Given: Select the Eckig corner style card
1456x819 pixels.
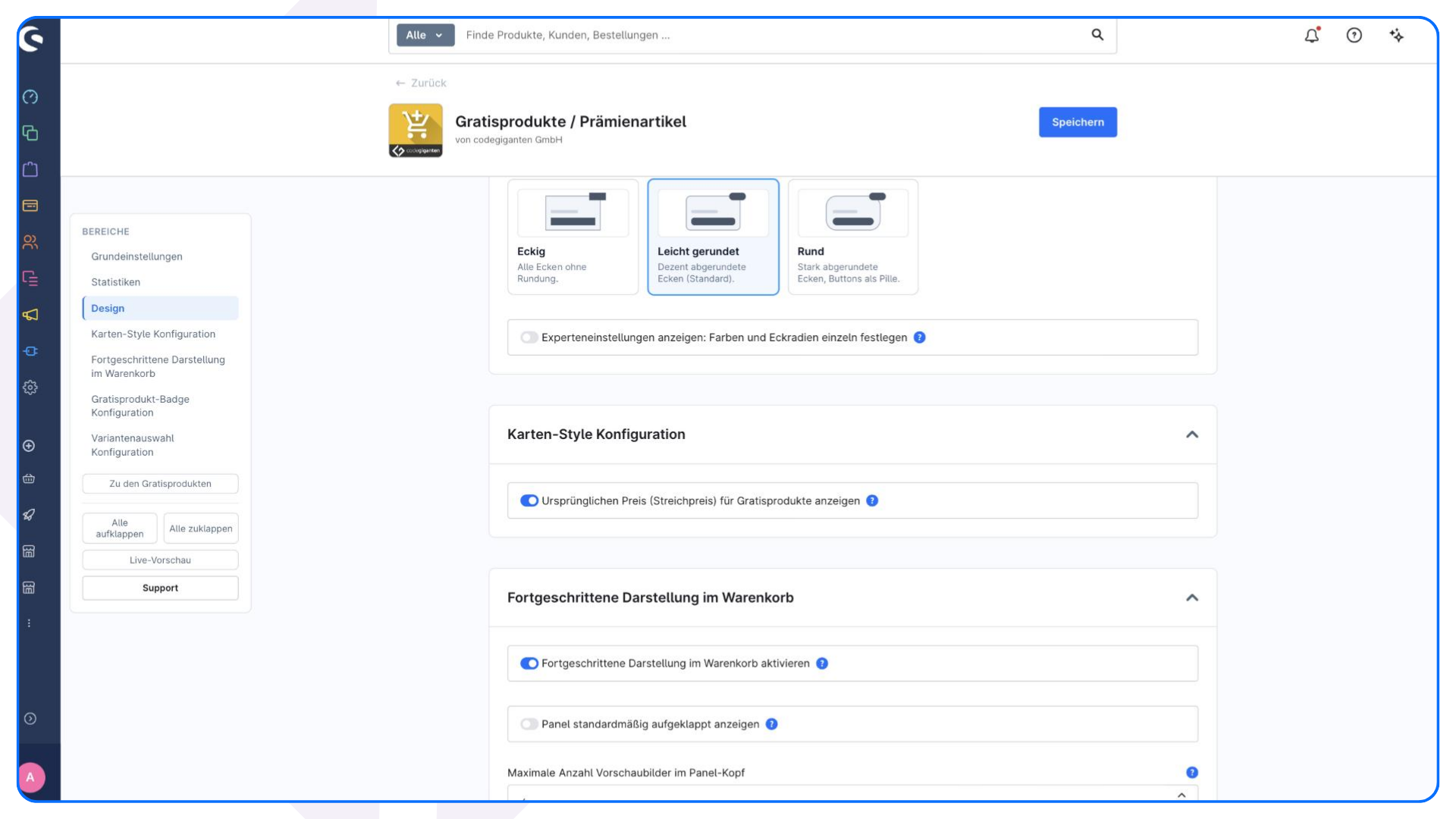Looking at the screenshot, I should (x=573, y=237).
